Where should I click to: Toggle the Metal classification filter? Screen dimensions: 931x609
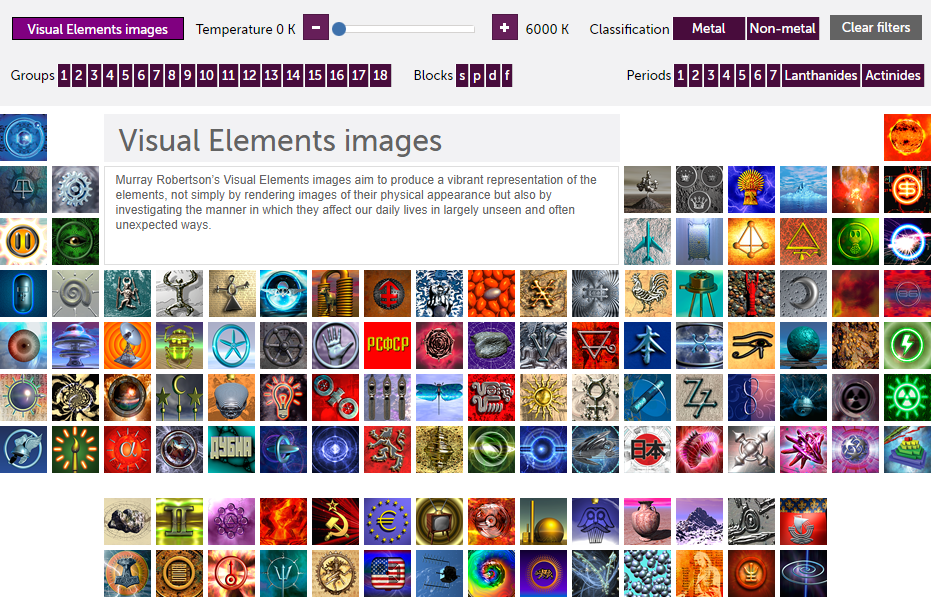click(x=708, y=28)
